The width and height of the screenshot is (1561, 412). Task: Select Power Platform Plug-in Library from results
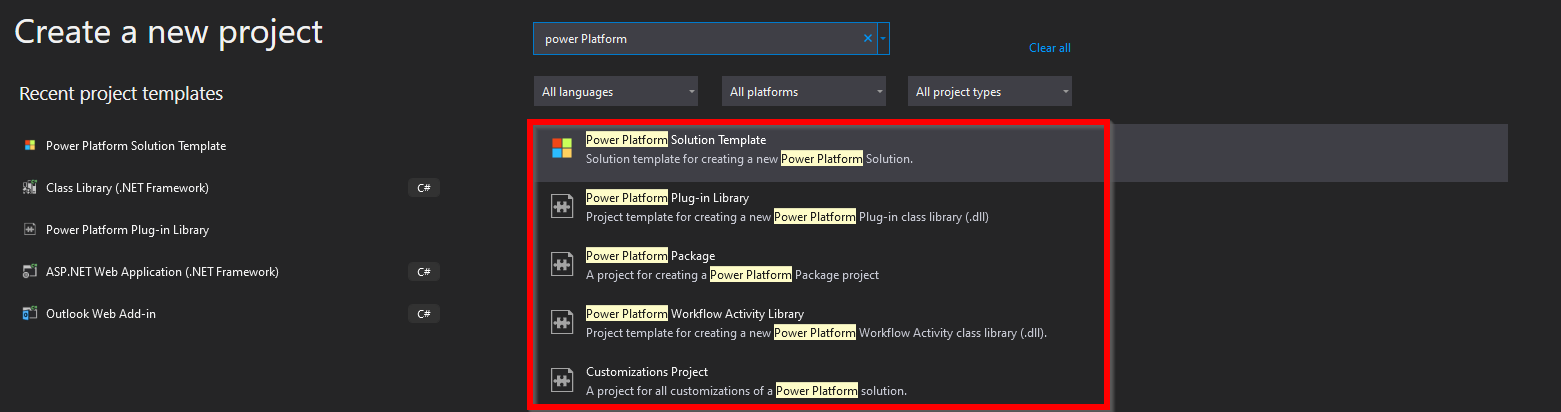(x=667, y=198)
